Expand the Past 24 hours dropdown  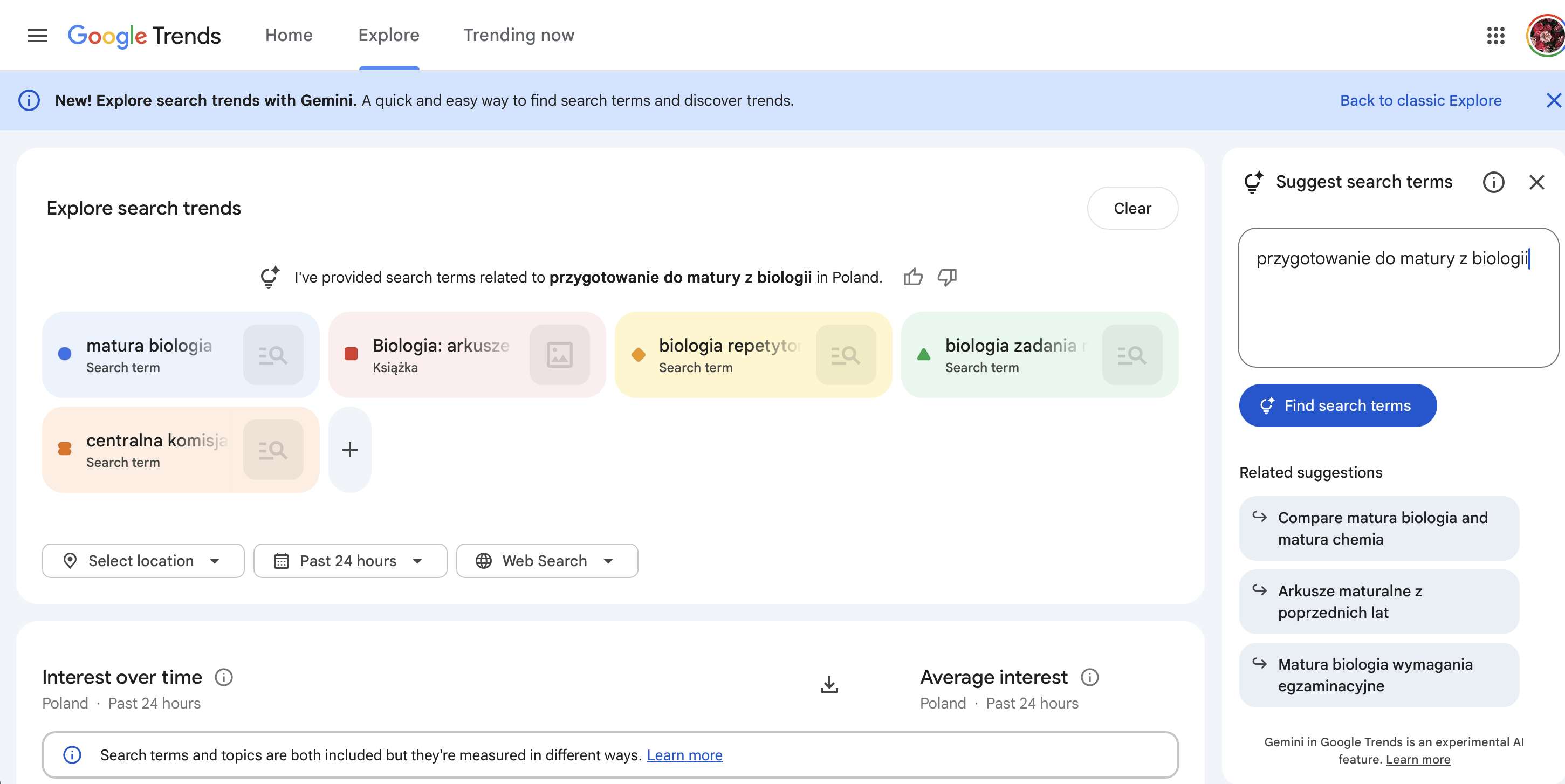pyautogui.click(x=350, y=561)
